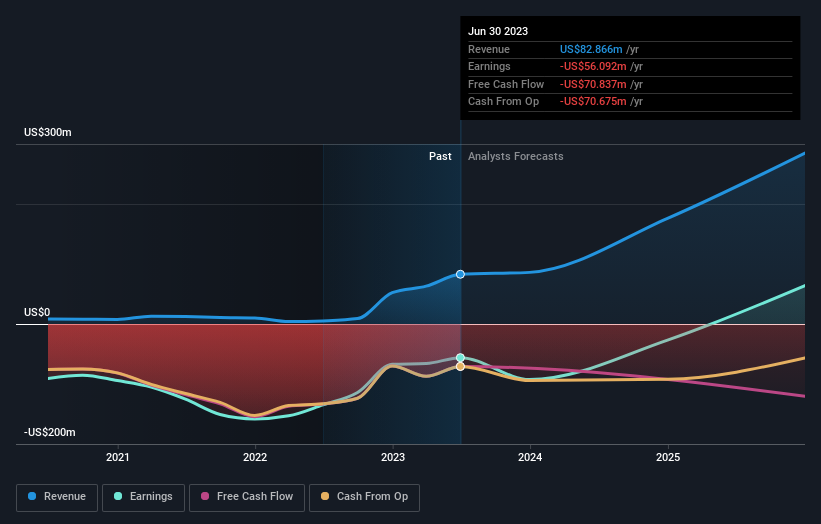Click the Past section label

(x=440, y=156)
